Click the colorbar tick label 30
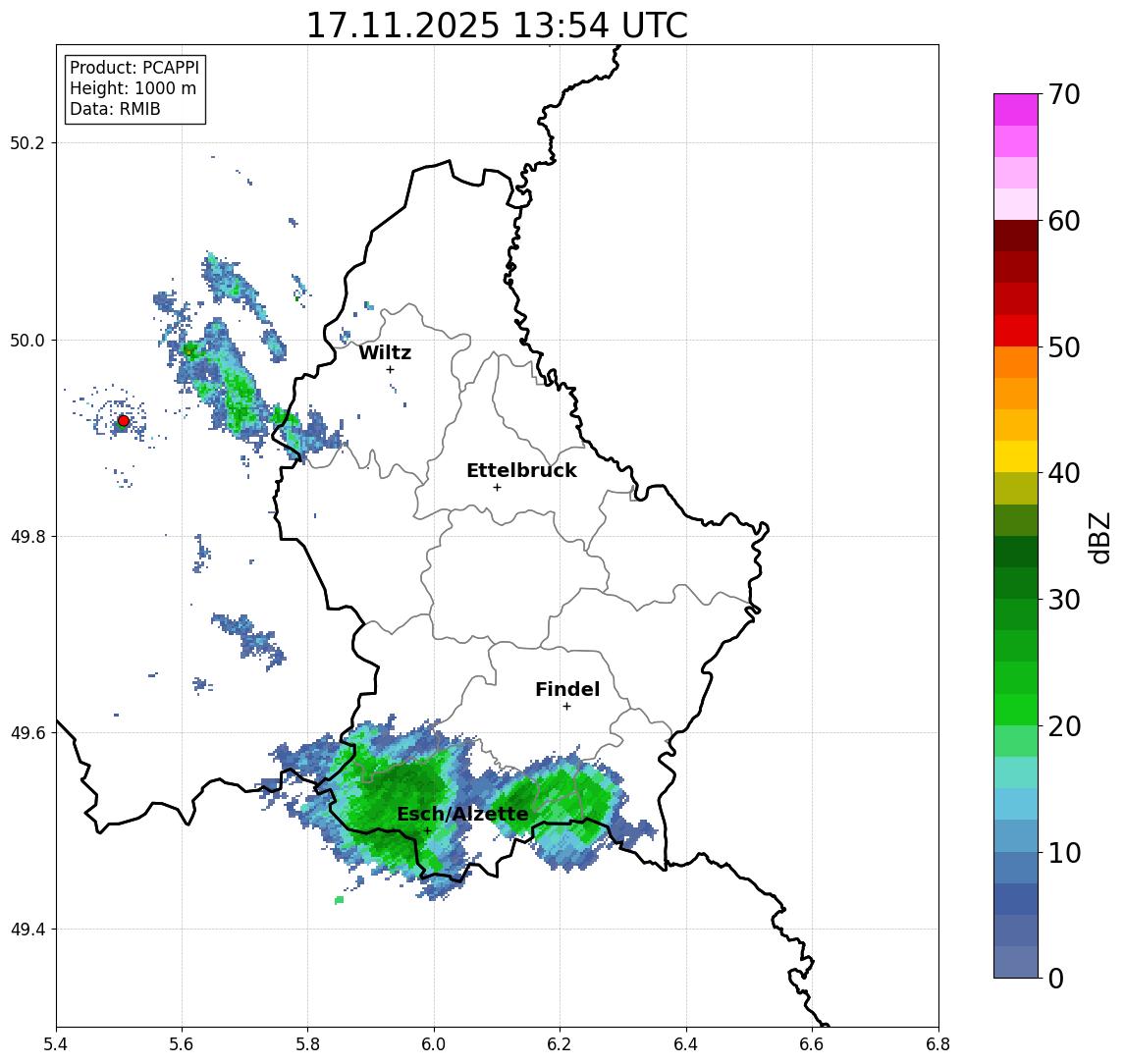This screenshot has height=1064, width=1124. coord(1064,600)
